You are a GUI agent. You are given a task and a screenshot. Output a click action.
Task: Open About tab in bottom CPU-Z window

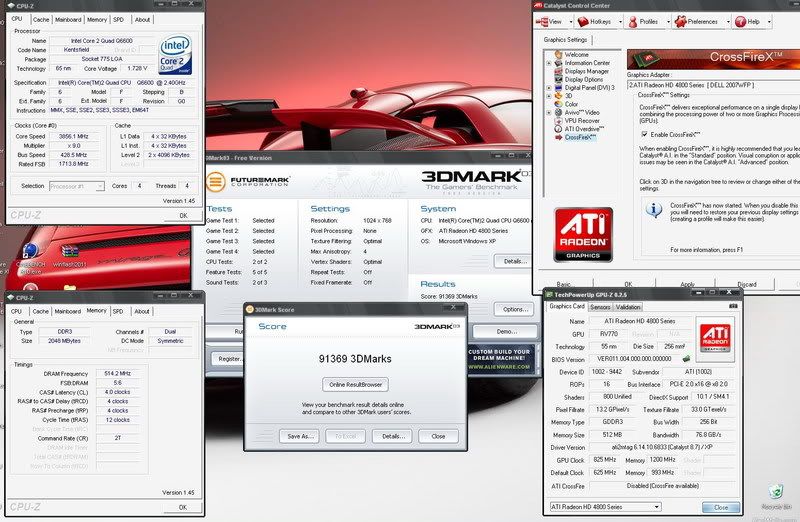142,311
